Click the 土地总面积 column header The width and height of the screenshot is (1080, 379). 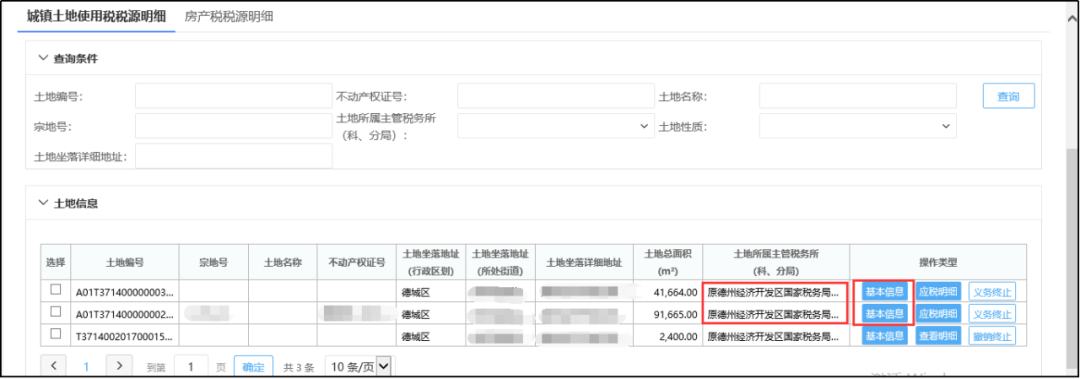click(667, 263)
